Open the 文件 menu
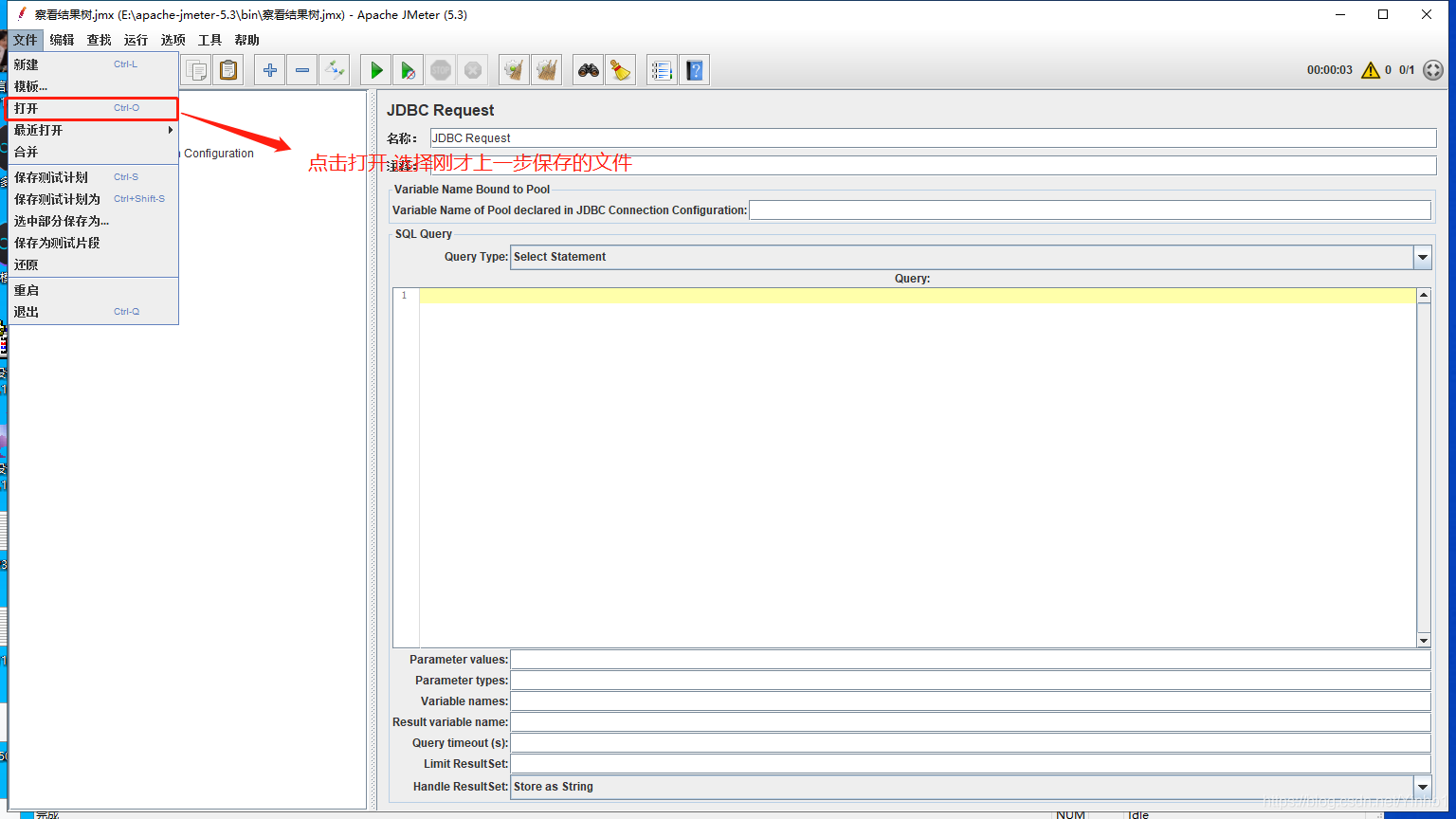 pos(26,40)
